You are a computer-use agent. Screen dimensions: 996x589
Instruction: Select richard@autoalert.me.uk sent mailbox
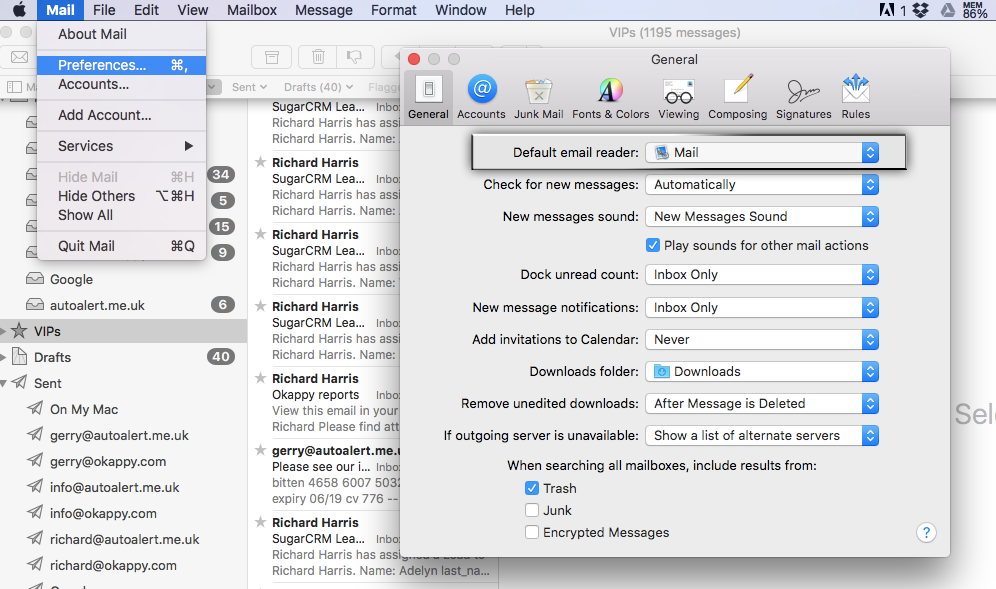pyautogui.click(x=123, y=539)
